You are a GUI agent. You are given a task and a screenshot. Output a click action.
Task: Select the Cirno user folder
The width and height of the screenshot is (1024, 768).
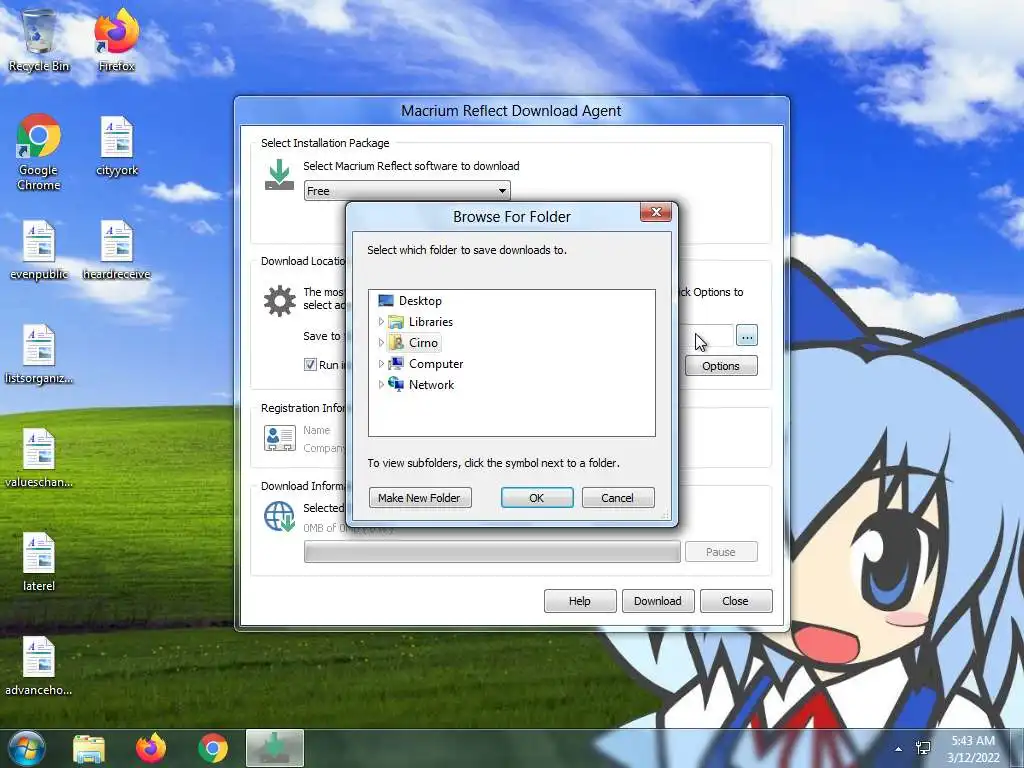coord(414,342)
